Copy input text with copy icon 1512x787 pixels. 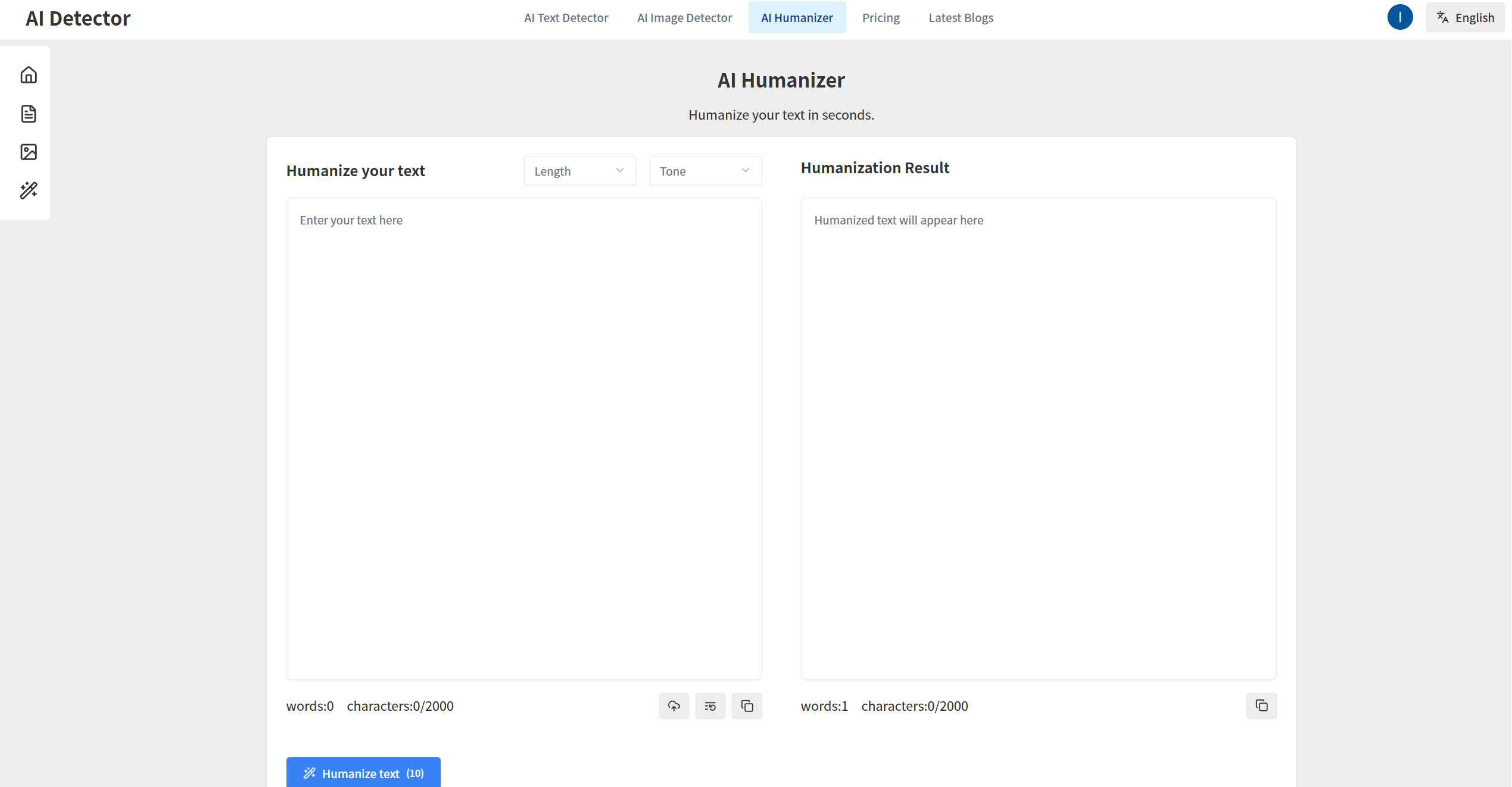click(x=747, y=706)
